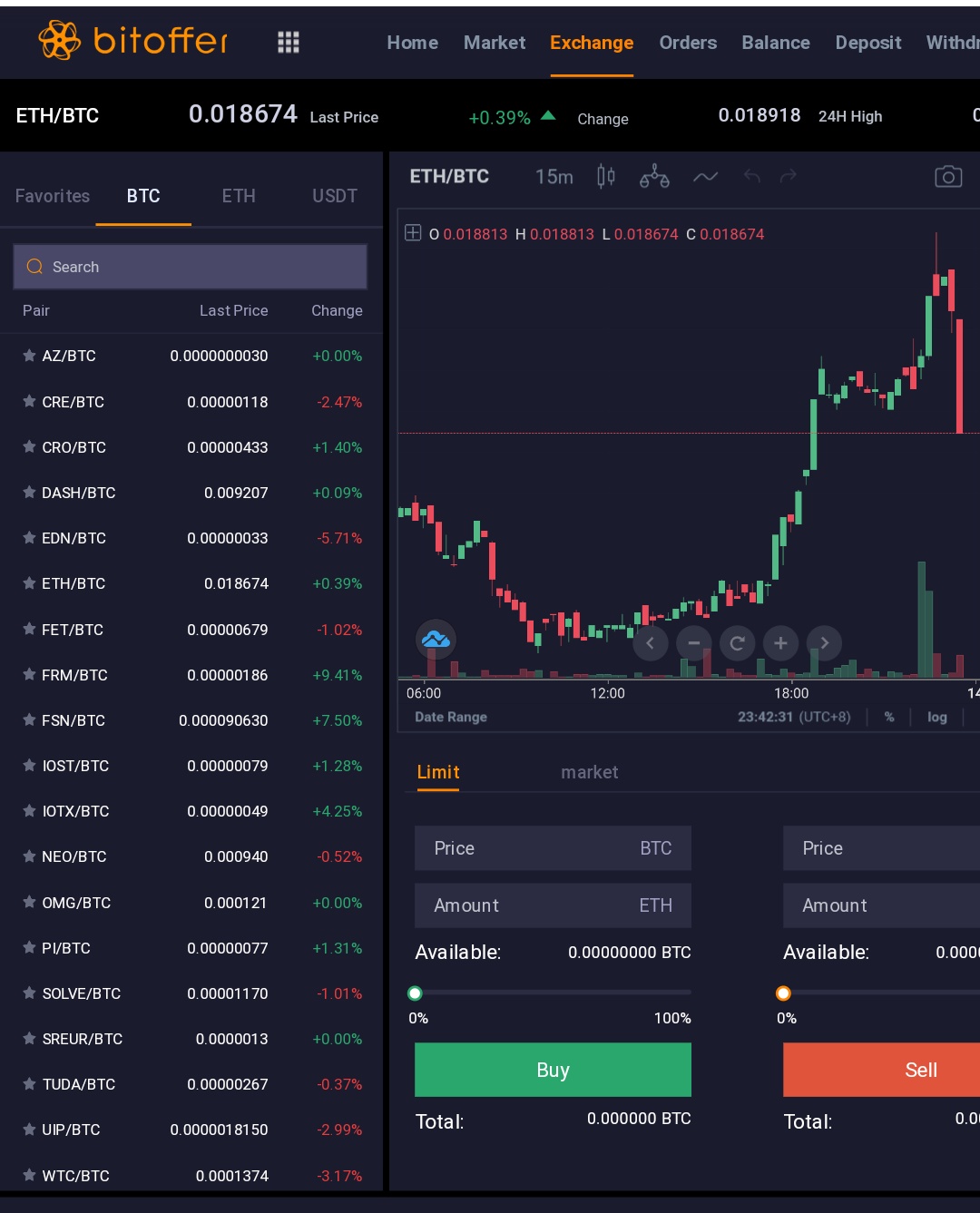Star the OMG/BTC pair
Screen dimensions: 980x1213
(x=29, y=902)
